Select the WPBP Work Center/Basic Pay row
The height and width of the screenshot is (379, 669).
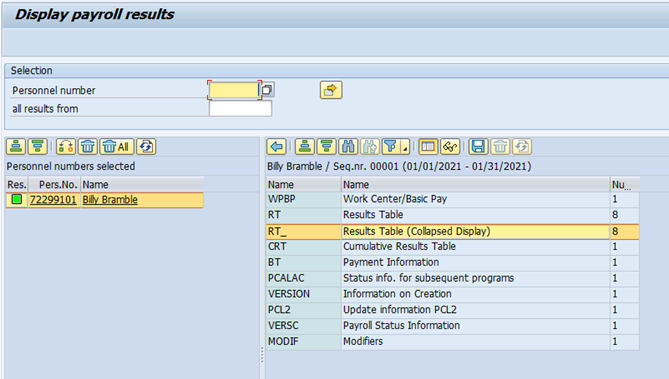452,199
